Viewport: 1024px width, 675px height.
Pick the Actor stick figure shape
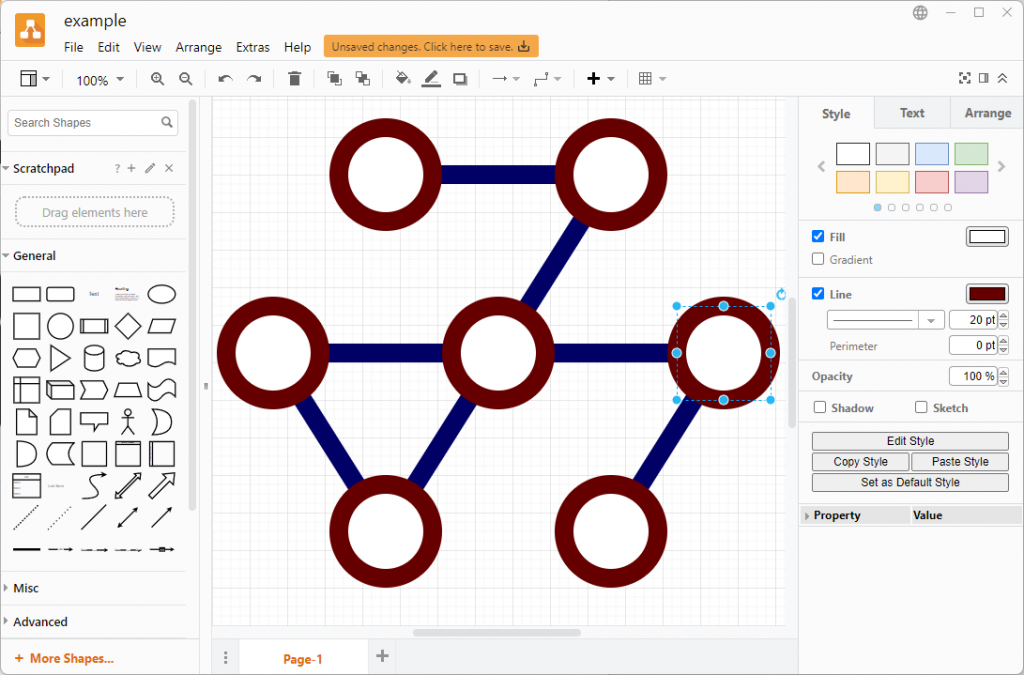click(128, 422)
